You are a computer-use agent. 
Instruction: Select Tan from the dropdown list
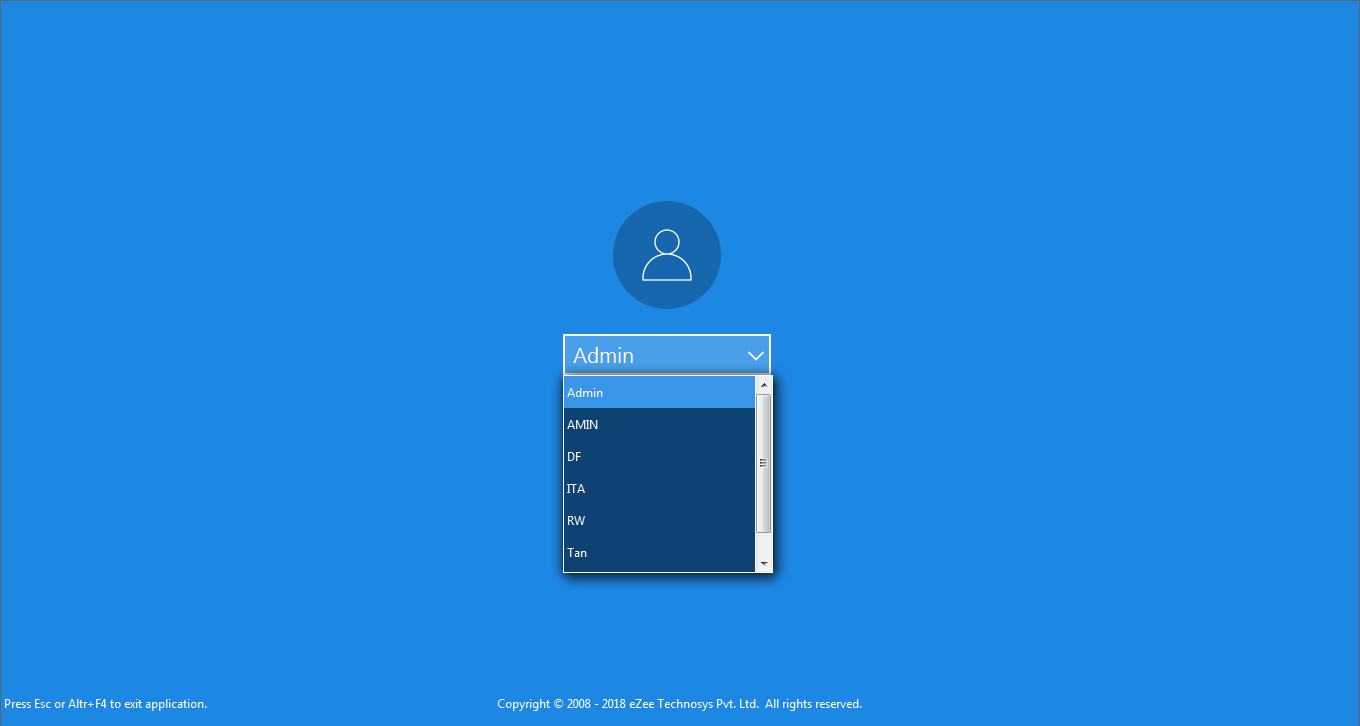point(660,553)
